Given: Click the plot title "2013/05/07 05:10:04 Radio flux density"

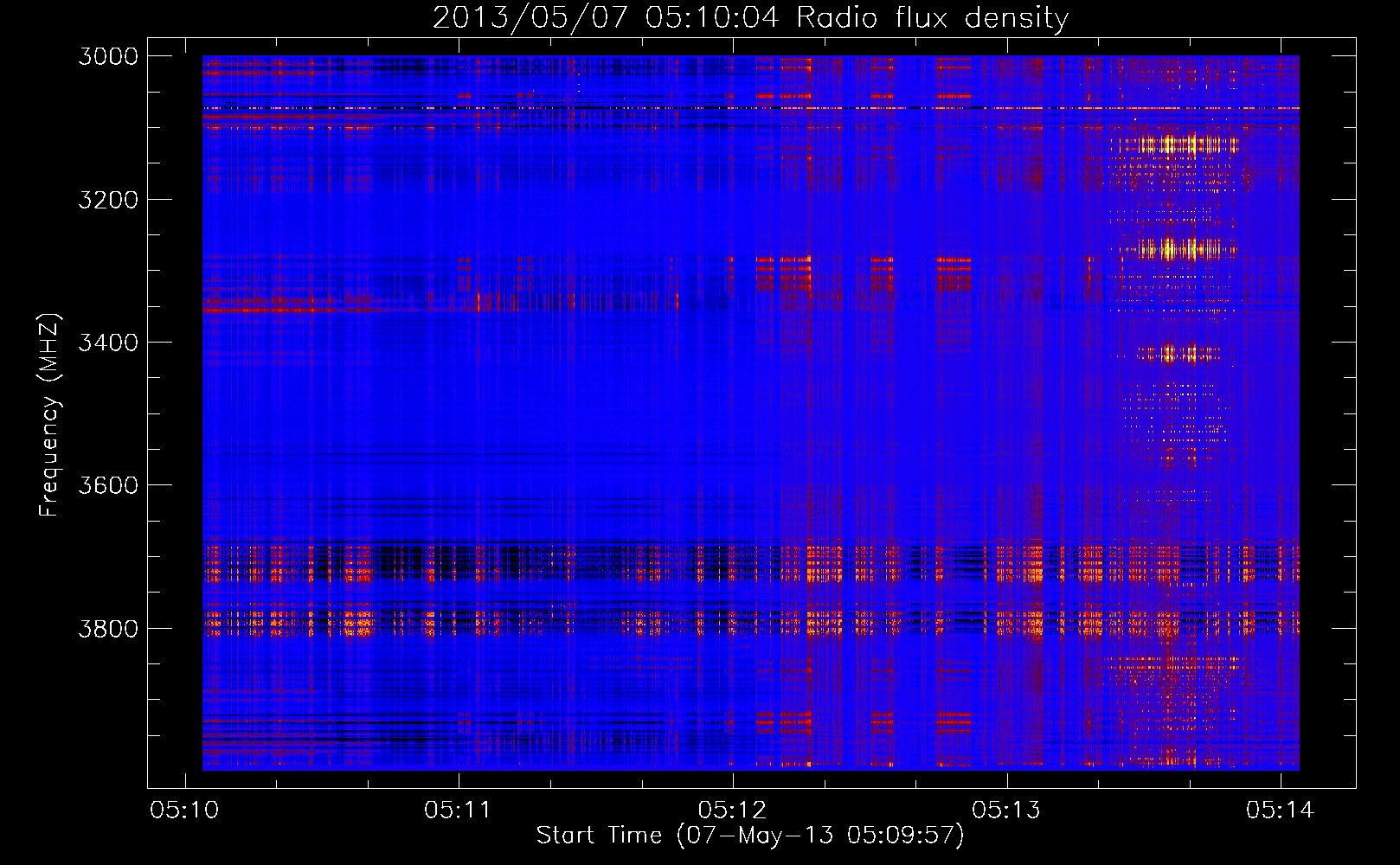Looking at the screenshot, I should click(750, 18).
